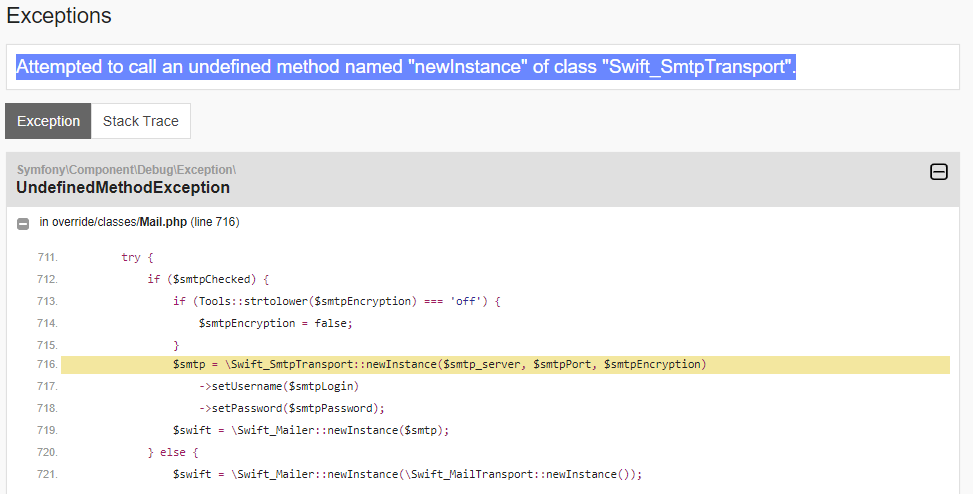Open the Stack Trace tab
Viewport: 973px width, 494px height.
141,121
